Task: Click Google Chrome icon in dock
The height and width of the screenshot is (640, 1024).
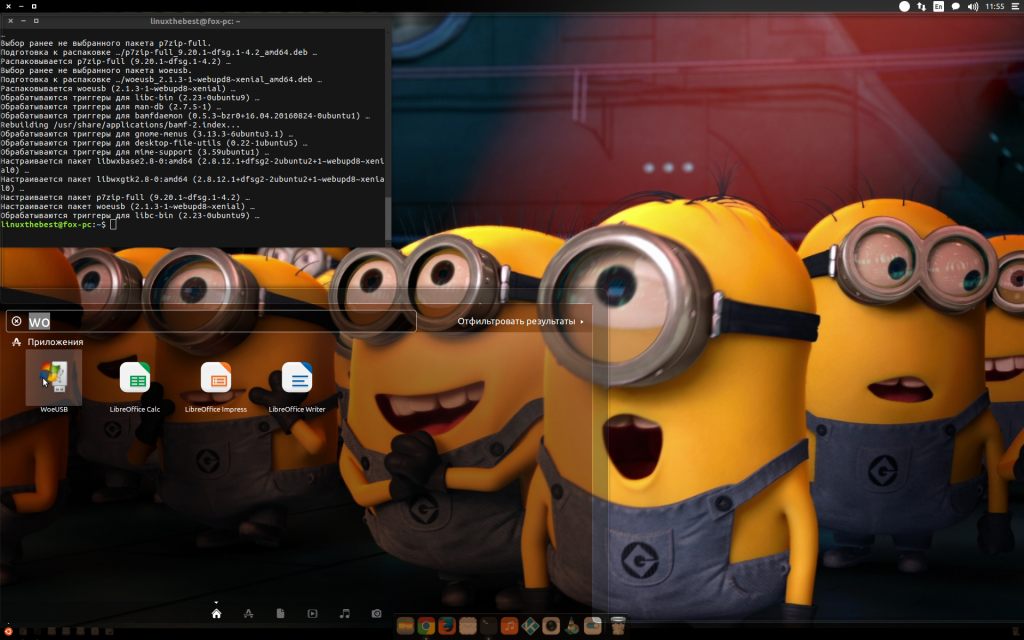Action: pos(426,626)
